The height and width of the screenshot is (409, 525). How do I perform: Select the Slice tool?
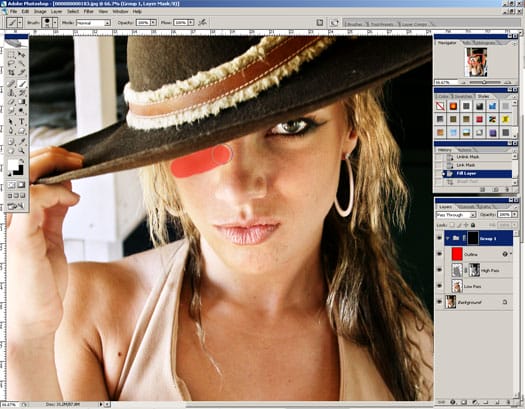point(22,72)
